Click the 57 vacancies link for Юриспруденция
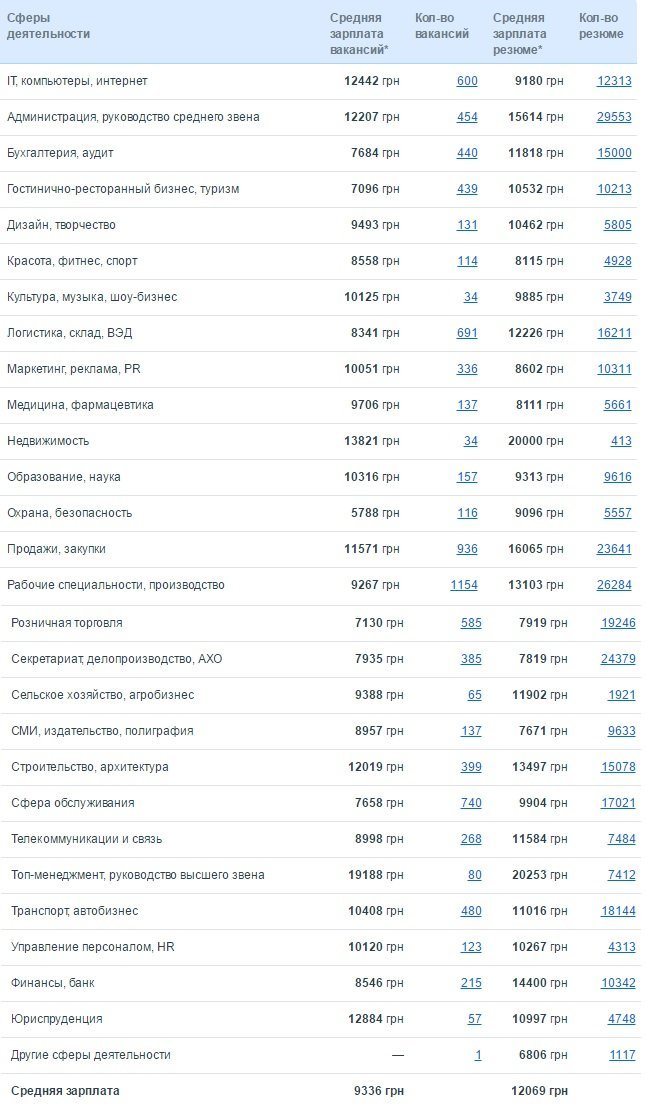This screenshot has width=650, height=1104. click(474, 1019)
